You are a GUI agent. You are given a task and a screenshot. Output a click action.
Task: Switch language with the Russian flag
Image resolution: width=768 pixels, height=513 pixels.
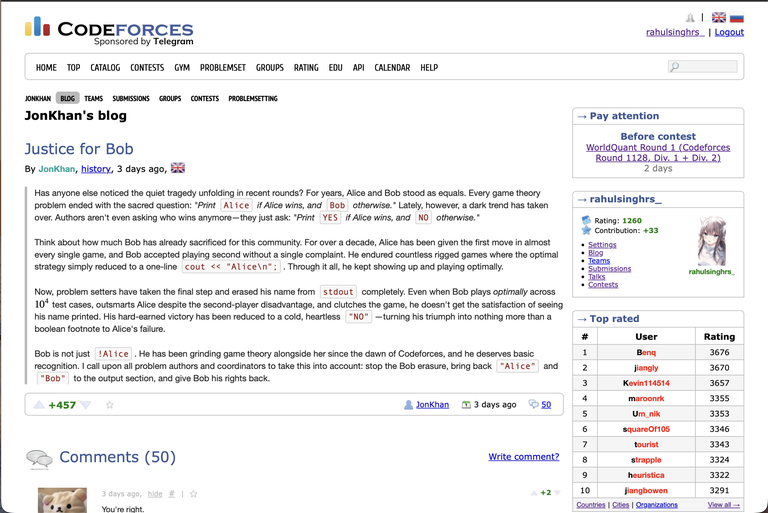(737, 18)
